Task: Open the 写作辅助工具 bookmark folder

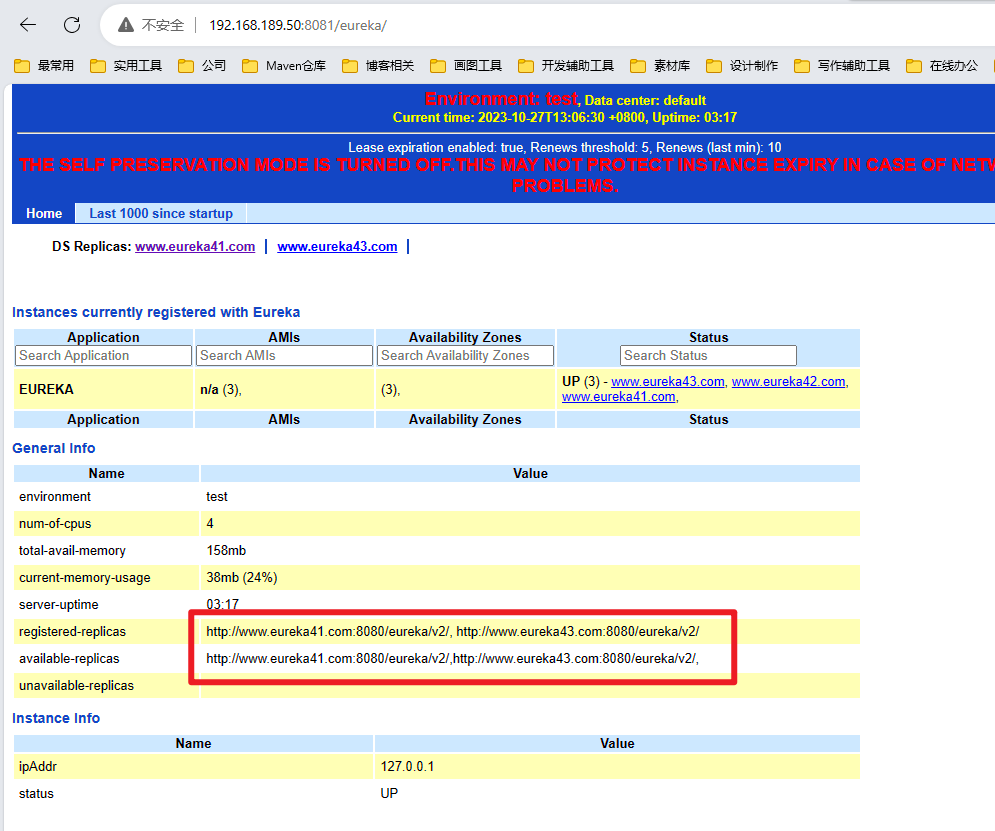Action: 842,65
